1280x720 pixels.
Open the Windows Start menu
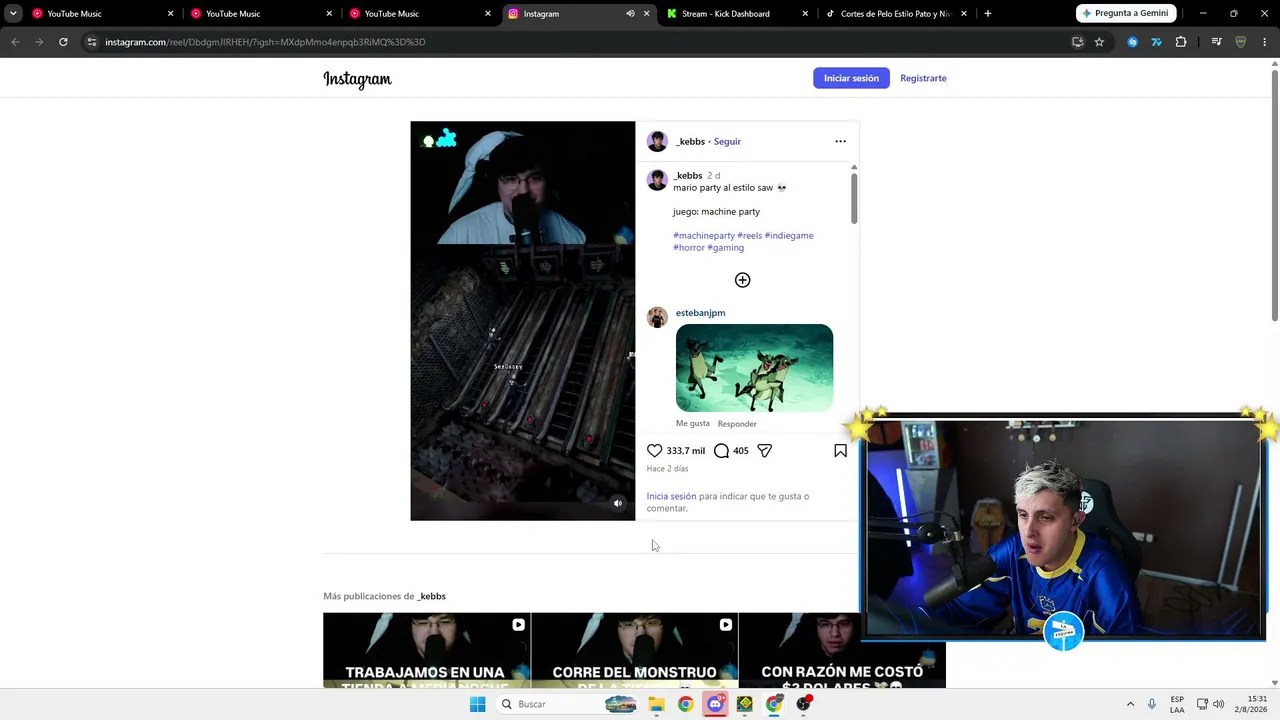tap(477, 704)
